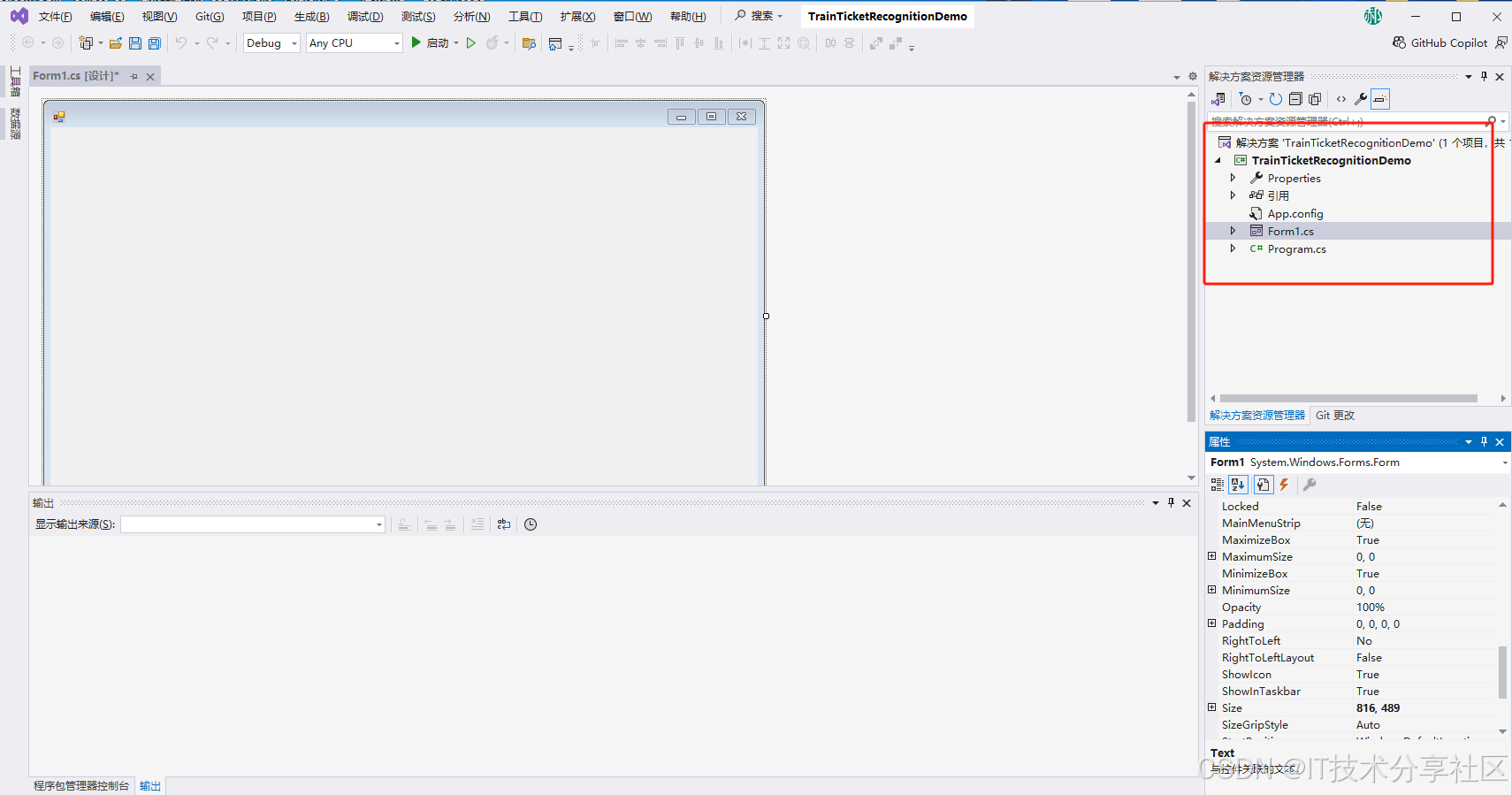Toggle Alphabetical sort in Properties panel
This screenshot has height=795, width=1512.
point(1238,485)
